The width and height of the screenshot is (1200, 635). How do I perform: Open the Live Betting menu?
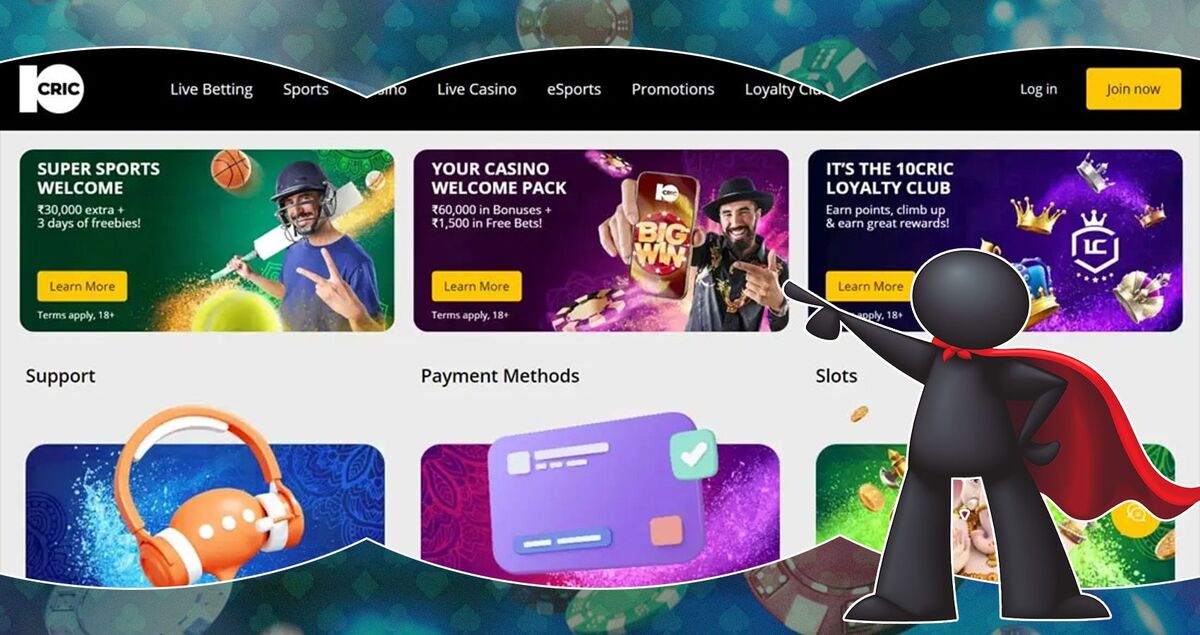point(211,89)
